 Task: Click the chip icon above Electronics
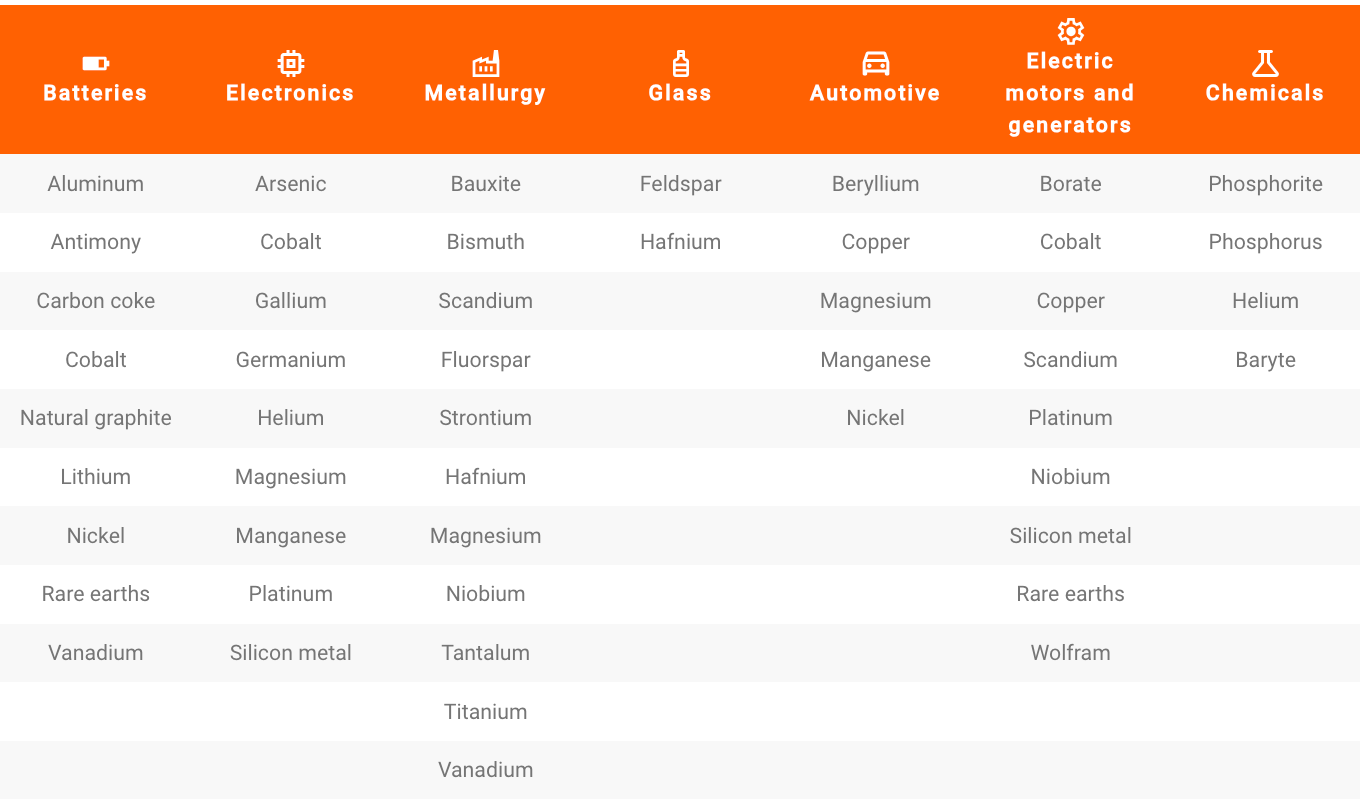pyautogui.click(x=290, y=64)
